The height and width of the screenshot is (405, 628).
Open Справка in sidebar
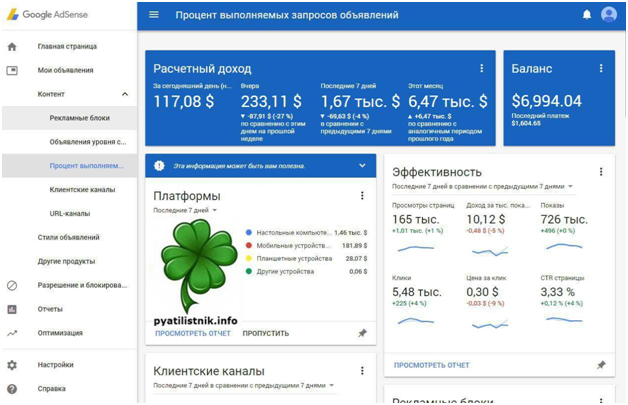[52, 389]
